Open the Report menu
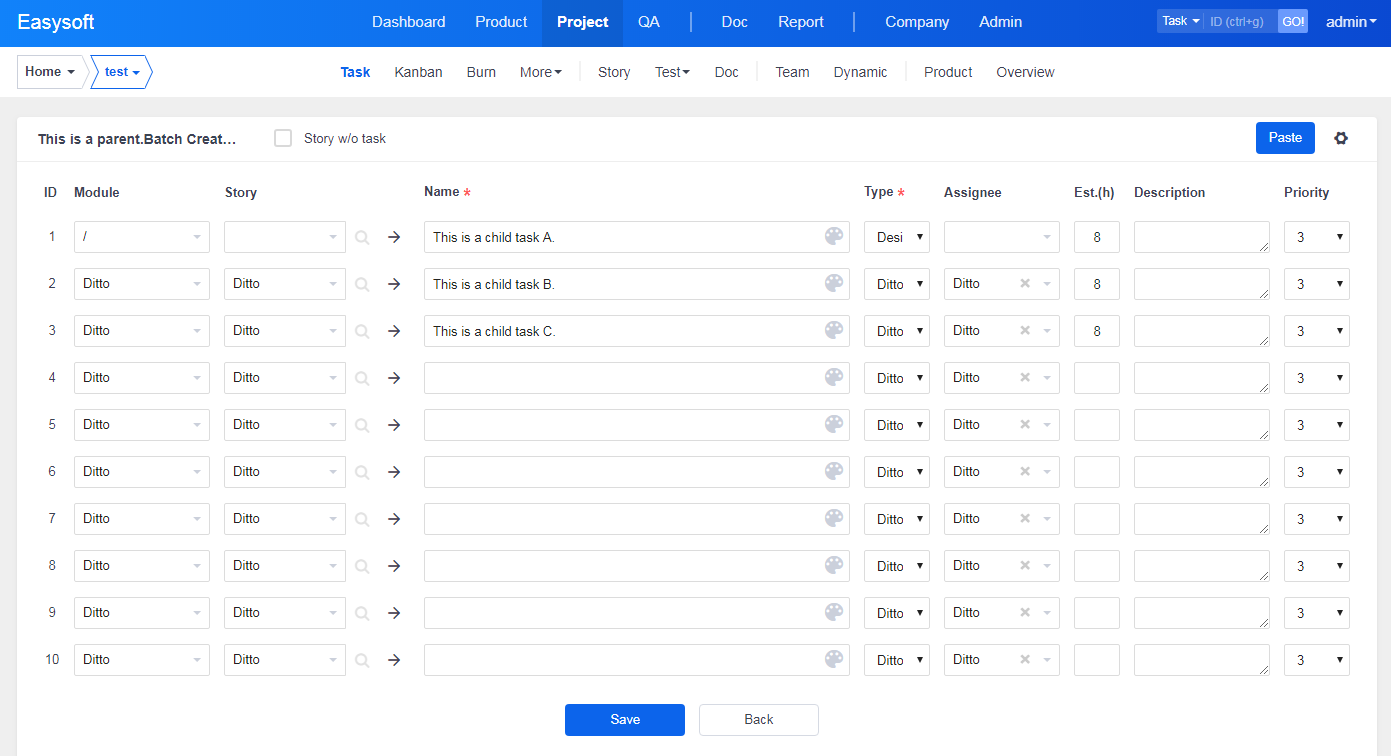1391x756 pixels. point(801,22)
